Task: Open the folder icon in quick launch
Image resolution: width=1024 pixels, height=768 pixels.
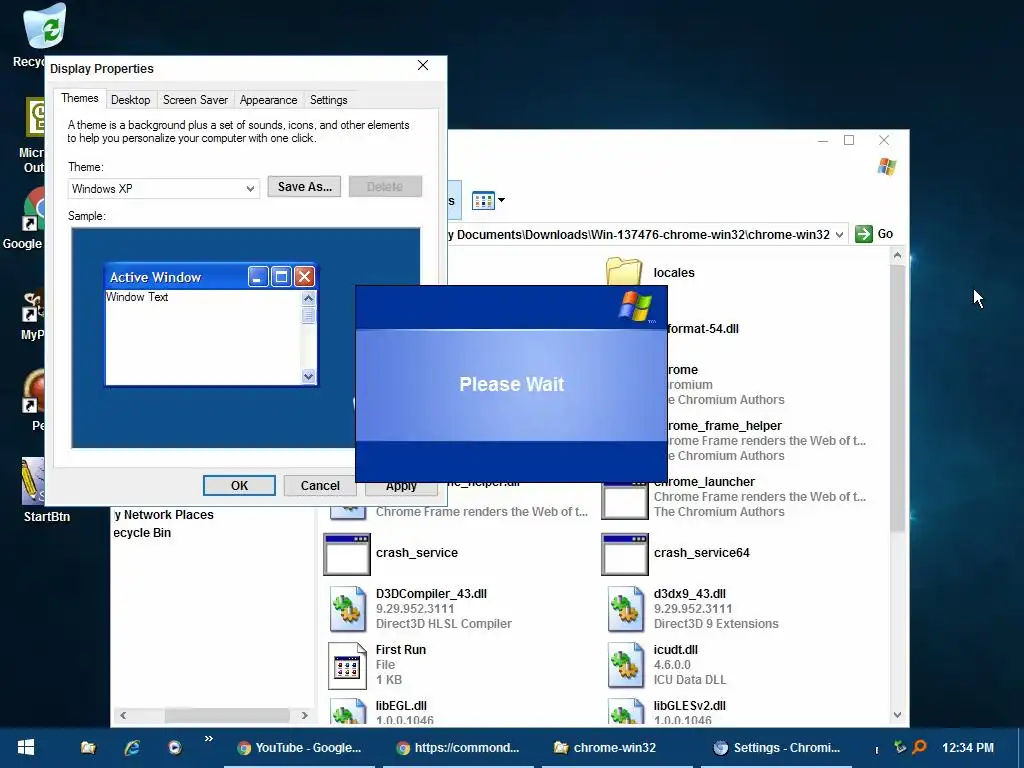Action: tap(88, 747)
